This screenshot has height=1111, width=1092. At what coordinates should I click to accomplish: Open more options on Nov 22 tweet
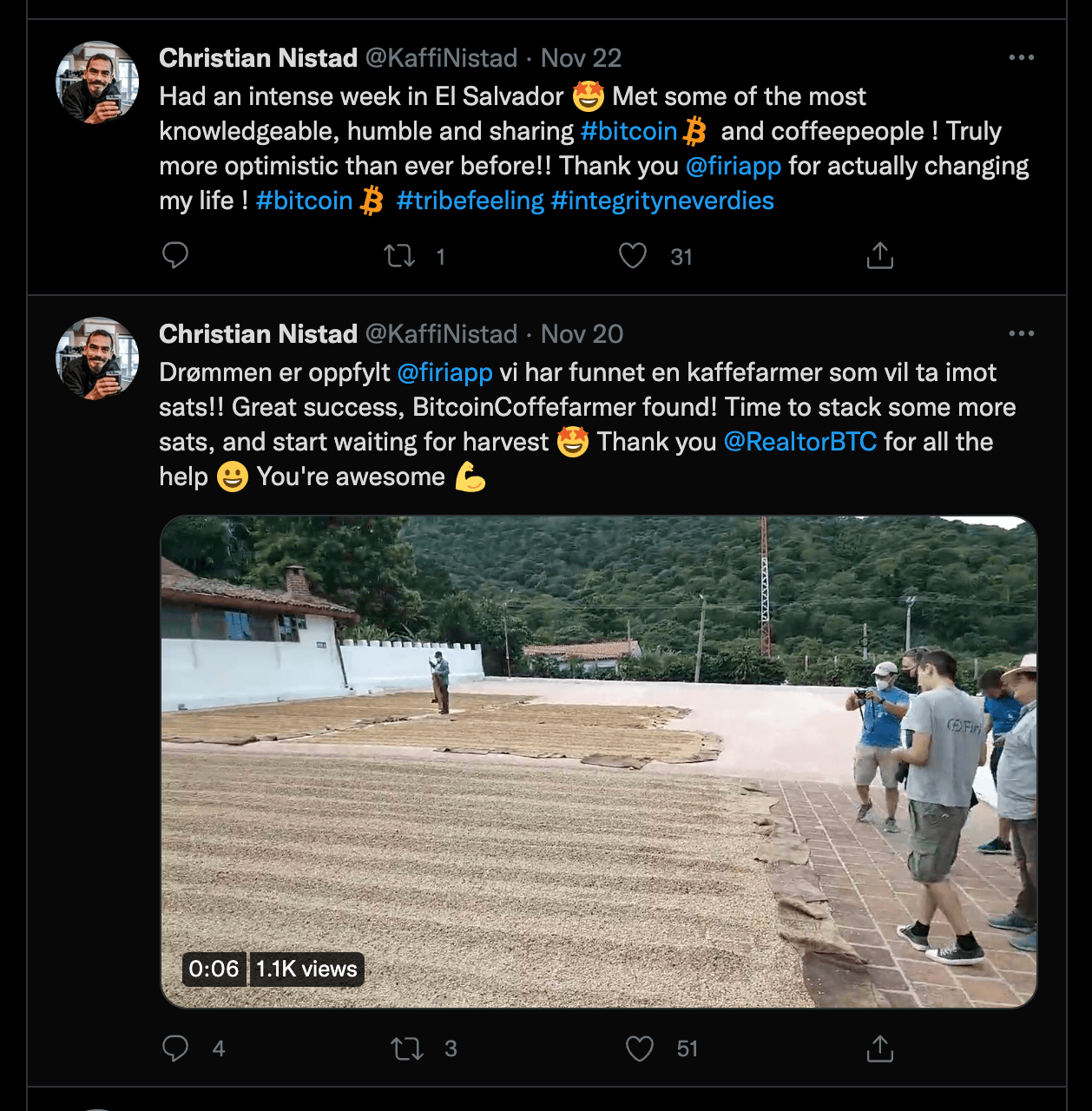coord(1021,58)
